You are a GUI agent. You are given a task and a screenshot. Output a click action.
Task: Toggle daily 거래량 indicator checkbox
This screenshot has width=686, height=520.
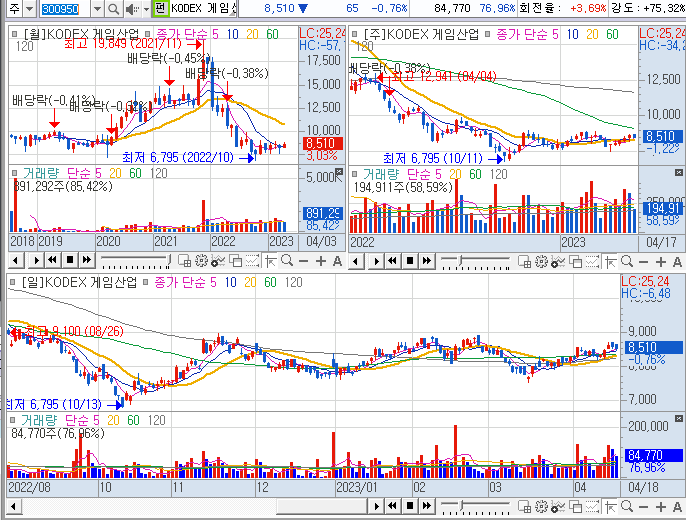tap(13, 420)
